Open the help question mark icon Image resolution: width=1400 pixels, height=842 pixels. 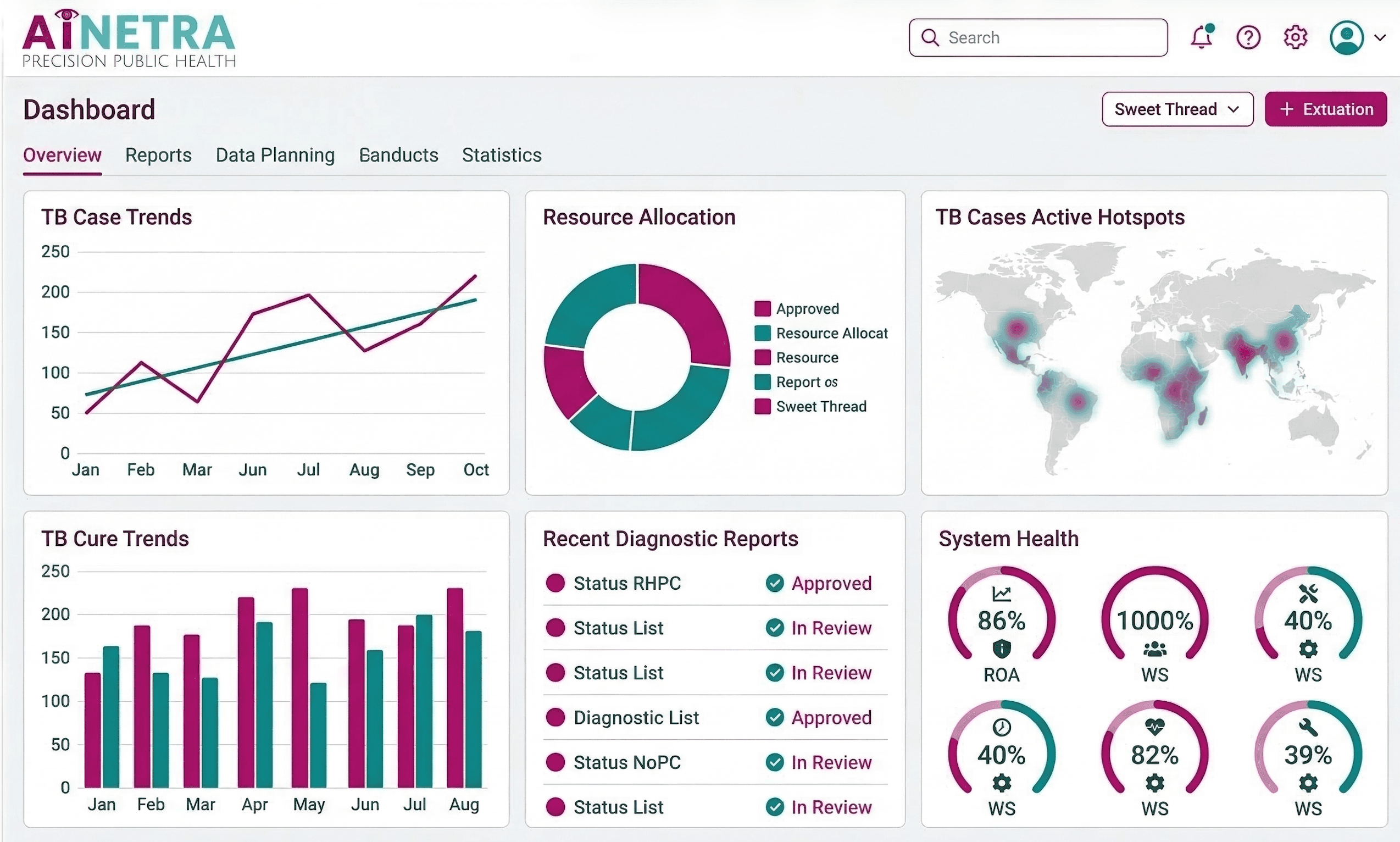pos(1248,38)
